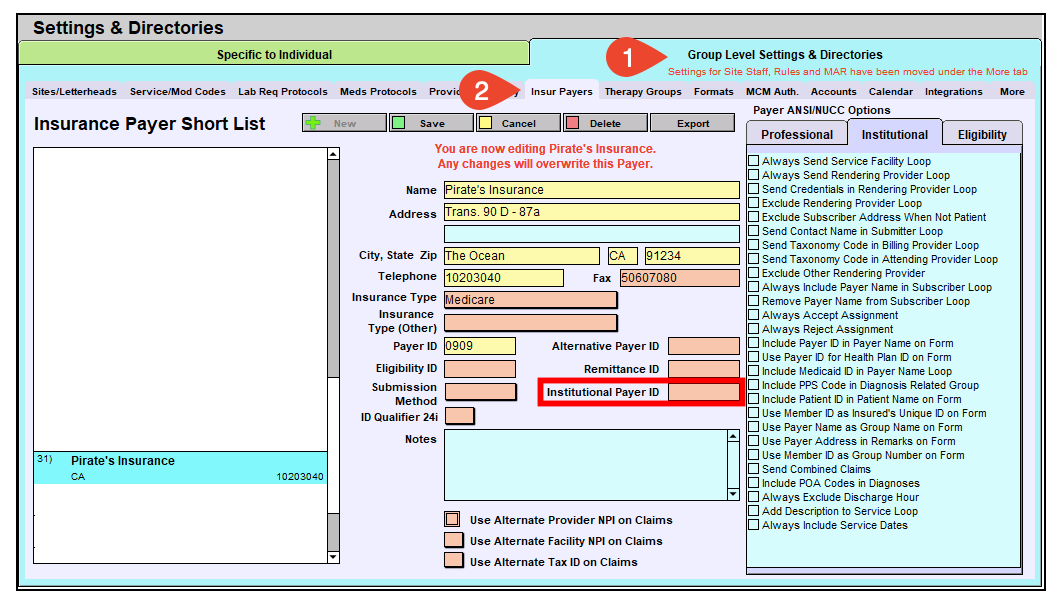Screen dimensions: 1053x604
Task: Click the Institutional Payer ID field
Action: point(703,393)
